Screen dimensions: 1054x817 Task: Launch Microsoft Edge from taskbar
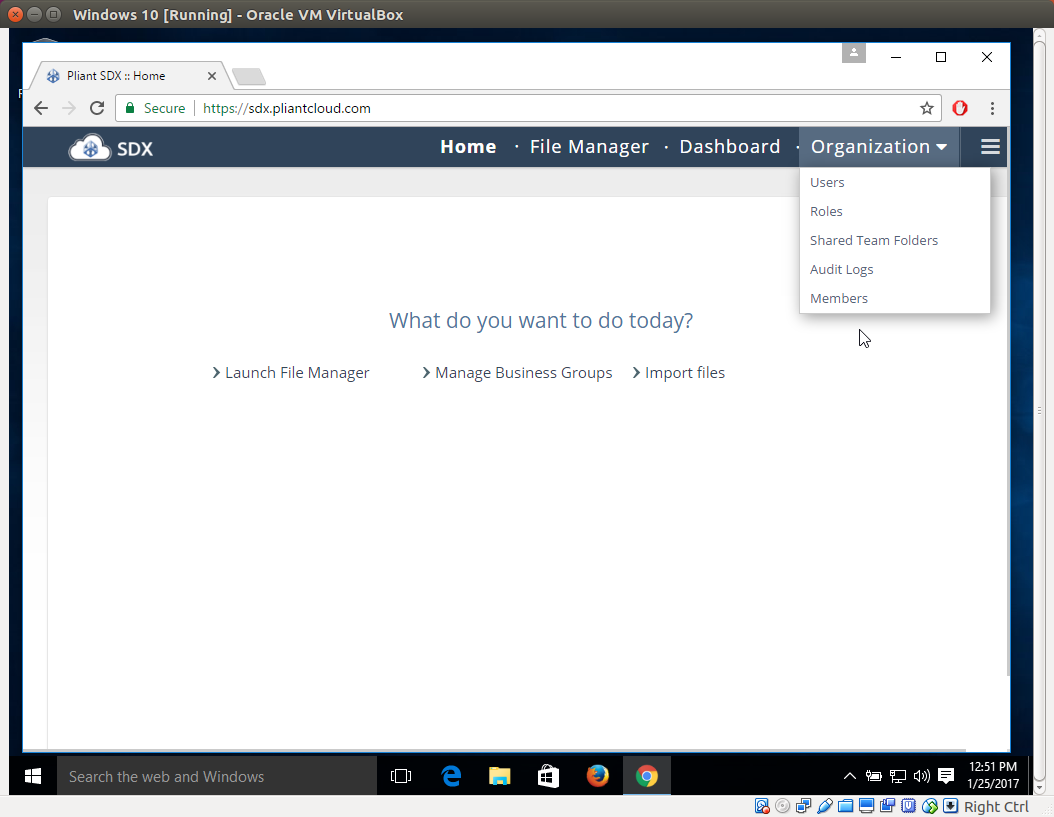pyautogui.click(x=451, y=776)
